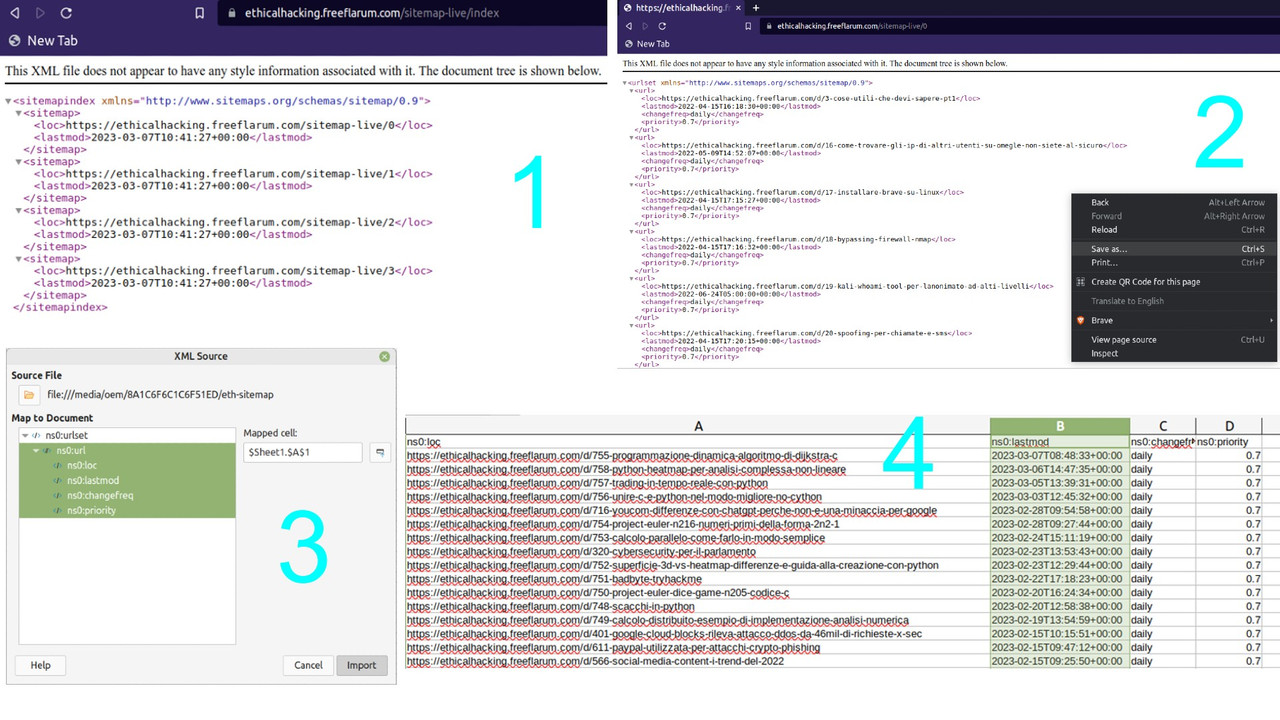Select spreadsheet column header D
1280x720 pixels.
tap(1229, 426)
